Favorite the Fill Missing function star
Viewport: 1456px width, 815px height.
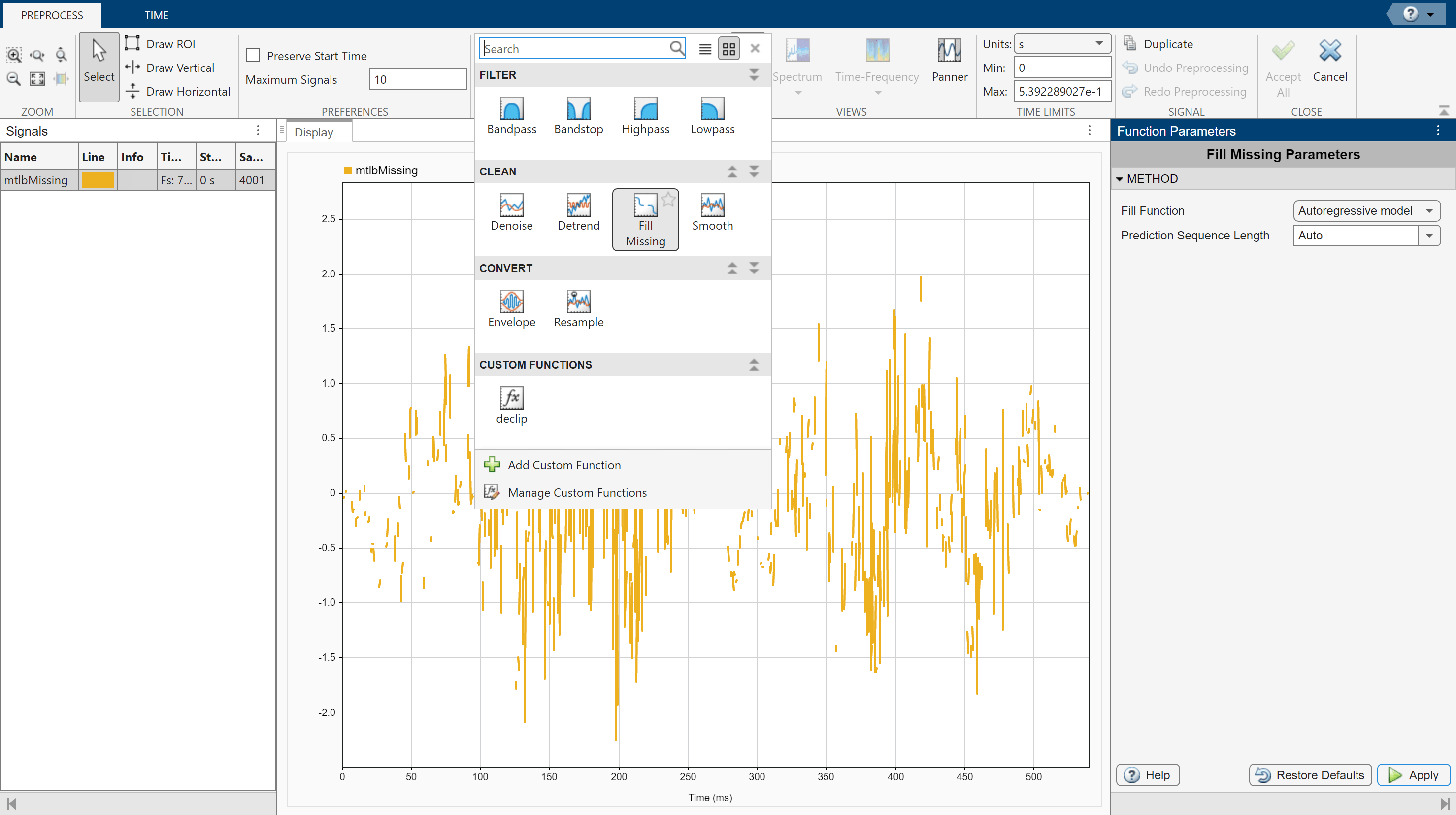[668, 199]
